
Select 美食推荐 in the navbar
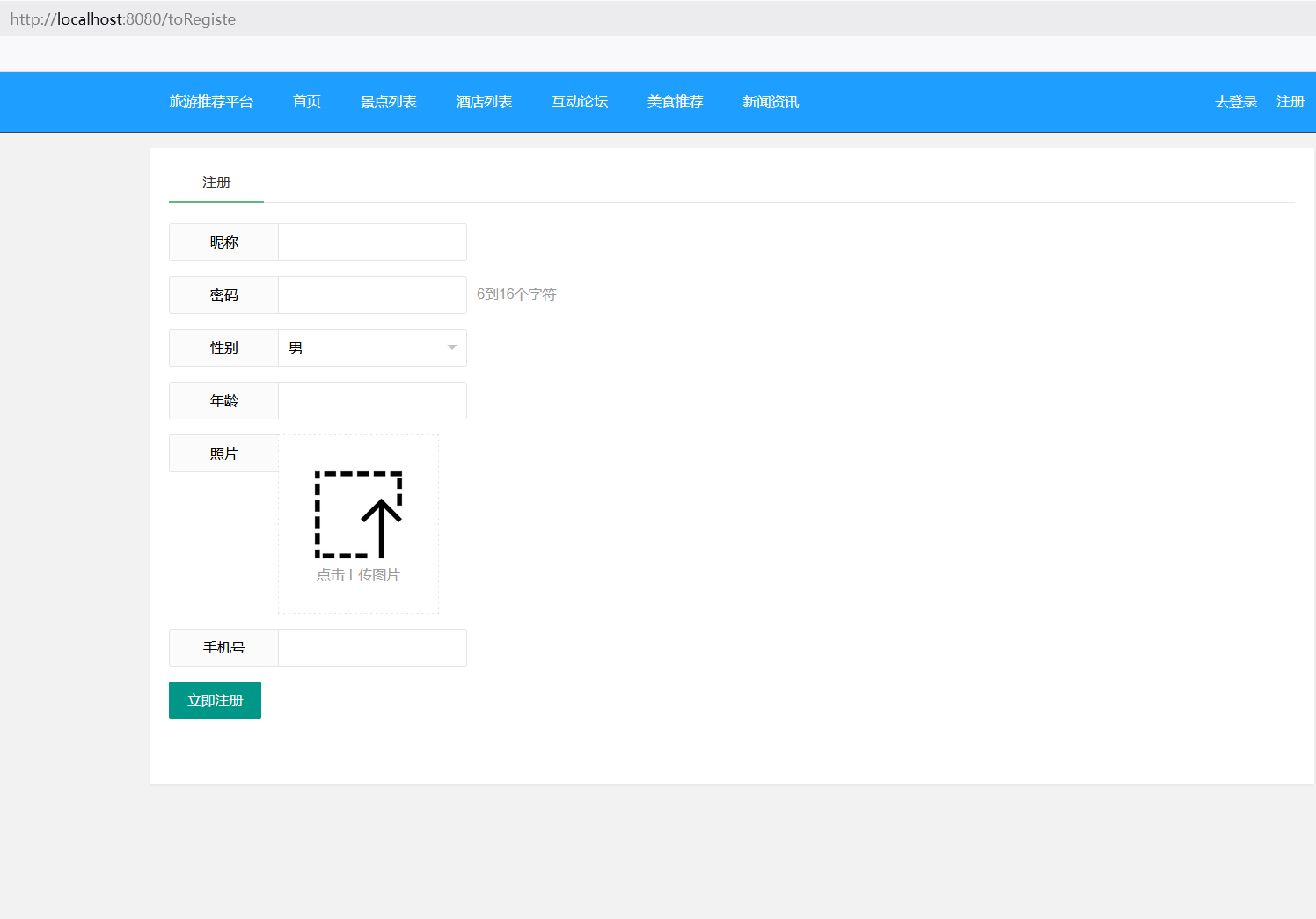(675, 102)
